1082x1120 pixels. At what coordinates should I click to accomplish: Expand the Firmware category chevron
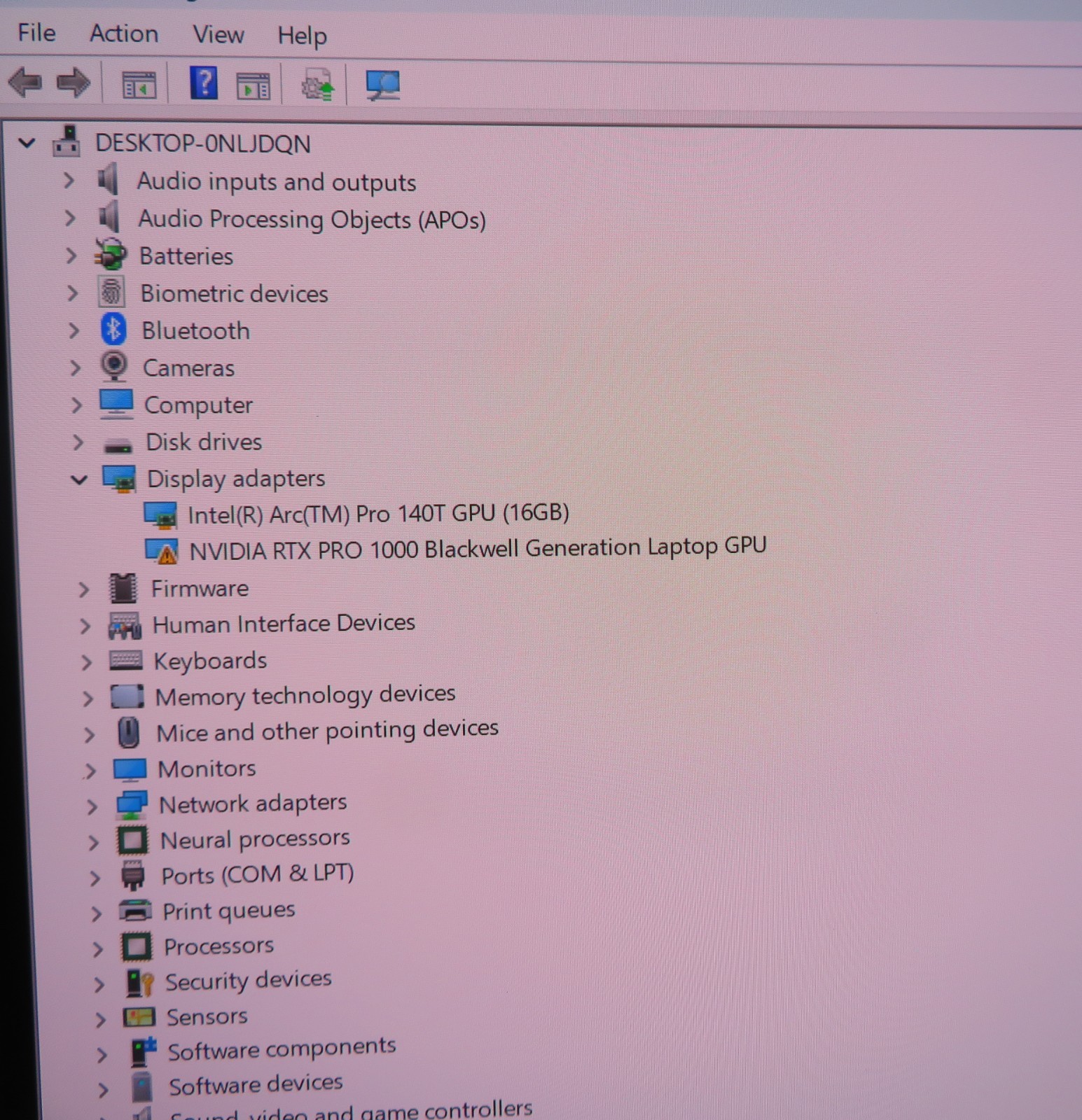tap(84, 589)
